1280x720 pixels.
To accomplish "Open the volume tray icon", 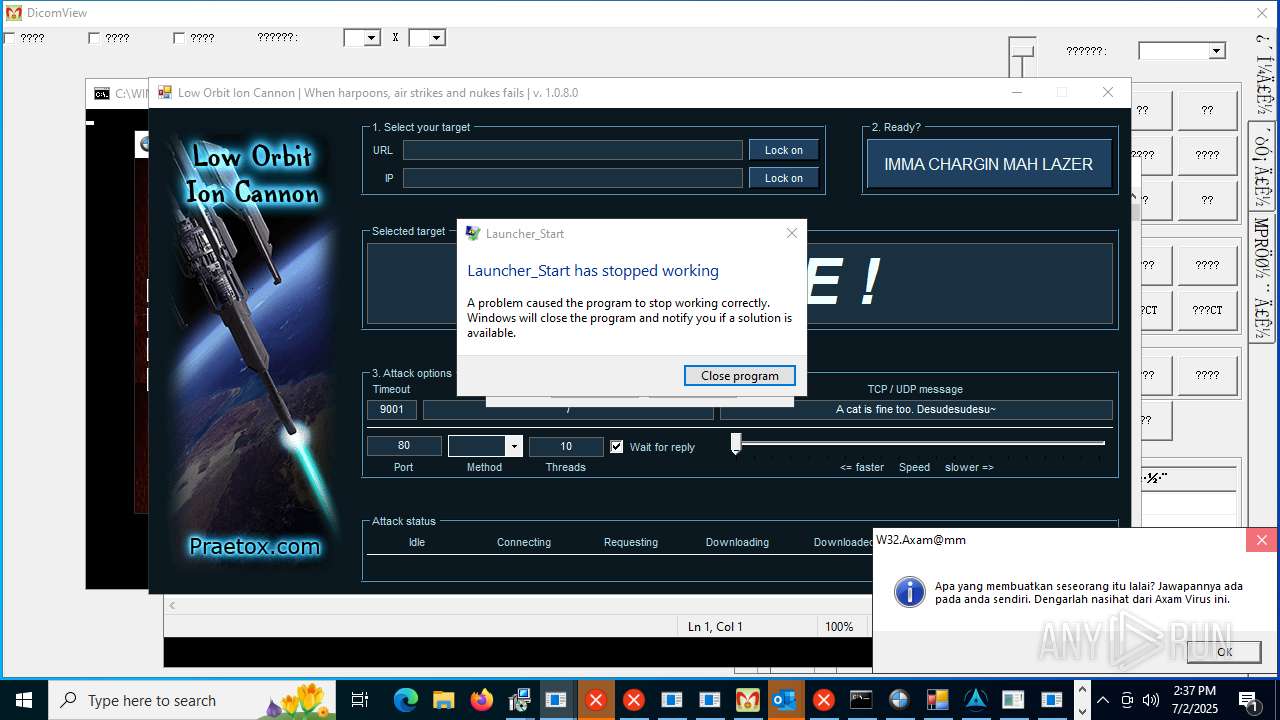I will click(x=1151, y=700).
